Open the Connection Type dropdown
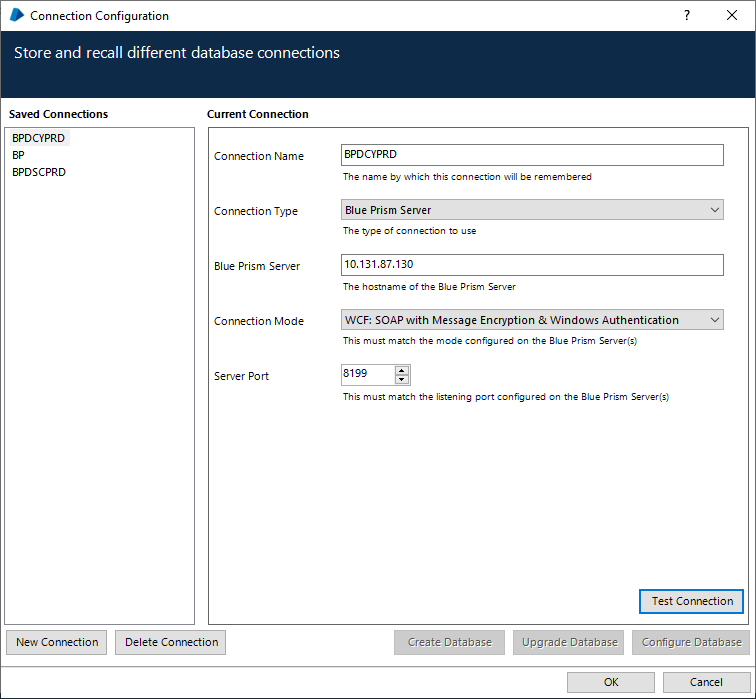Image resolution: width=756 pixels, height=699 pixels. pyautogui.click(x=531, y=210)
